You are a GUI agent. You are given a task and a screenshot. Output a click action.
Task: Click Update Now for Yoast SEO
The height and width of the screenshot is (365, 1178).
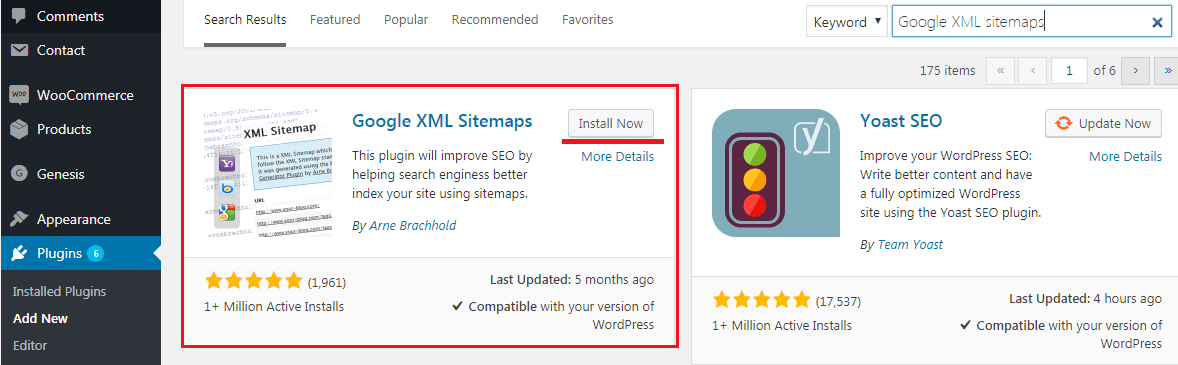pyautogui.click(x=1104, y=123)
